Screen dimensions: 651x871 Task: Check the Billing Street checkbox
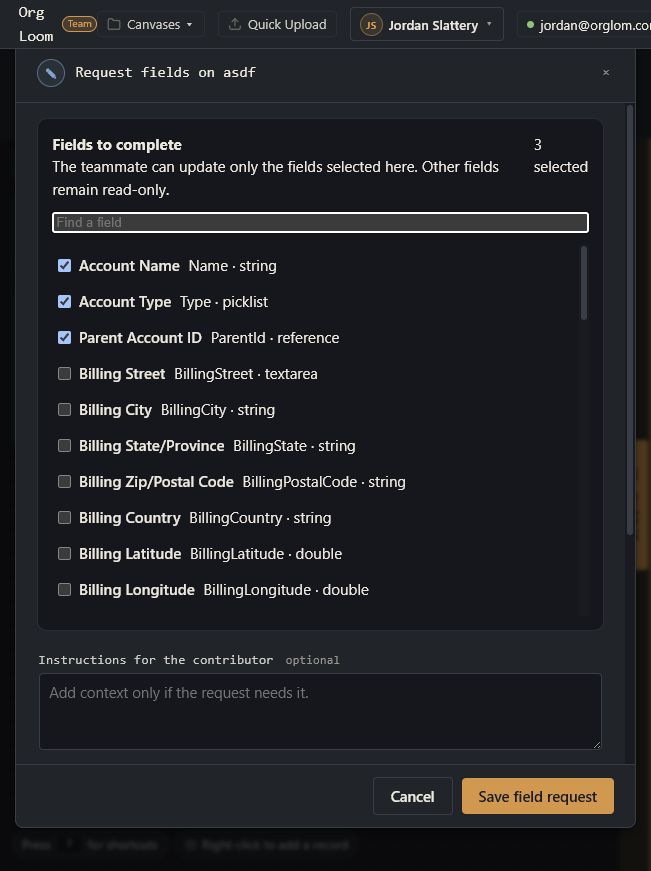point(64,374)
